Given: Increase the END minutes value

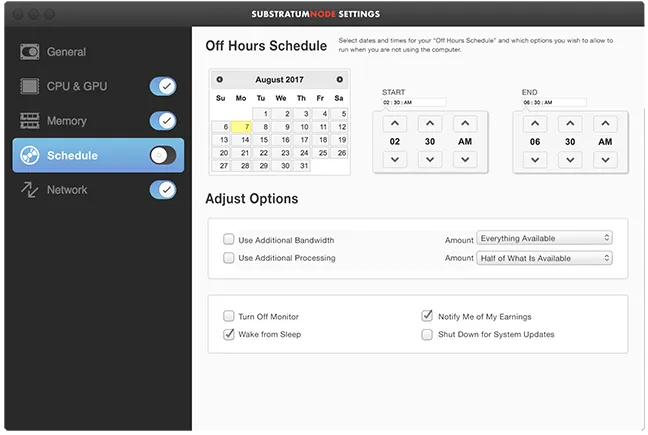Looking at the screenshot, I should [570, 124].
